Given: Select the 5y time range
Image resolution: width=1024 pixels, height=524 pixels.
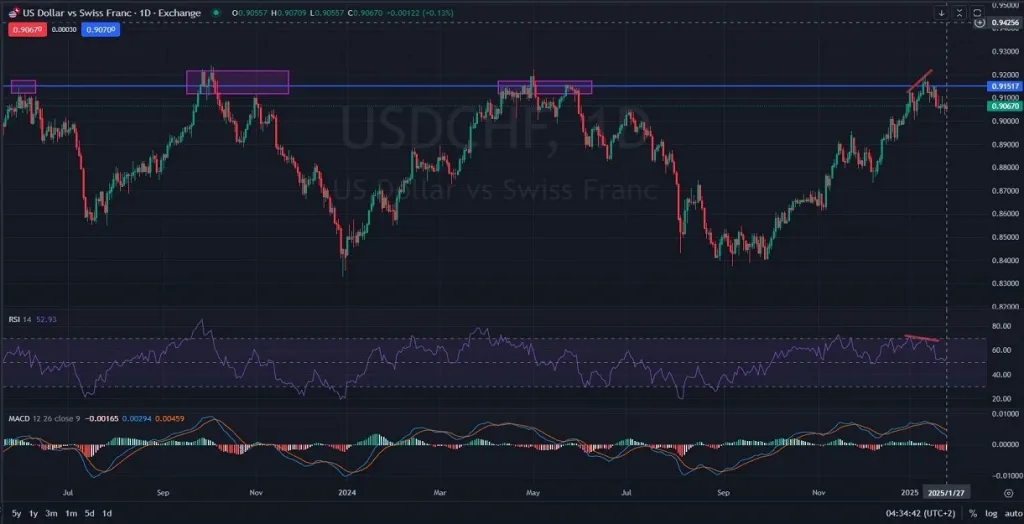Looking at the screenshot, I should point(16,513).
